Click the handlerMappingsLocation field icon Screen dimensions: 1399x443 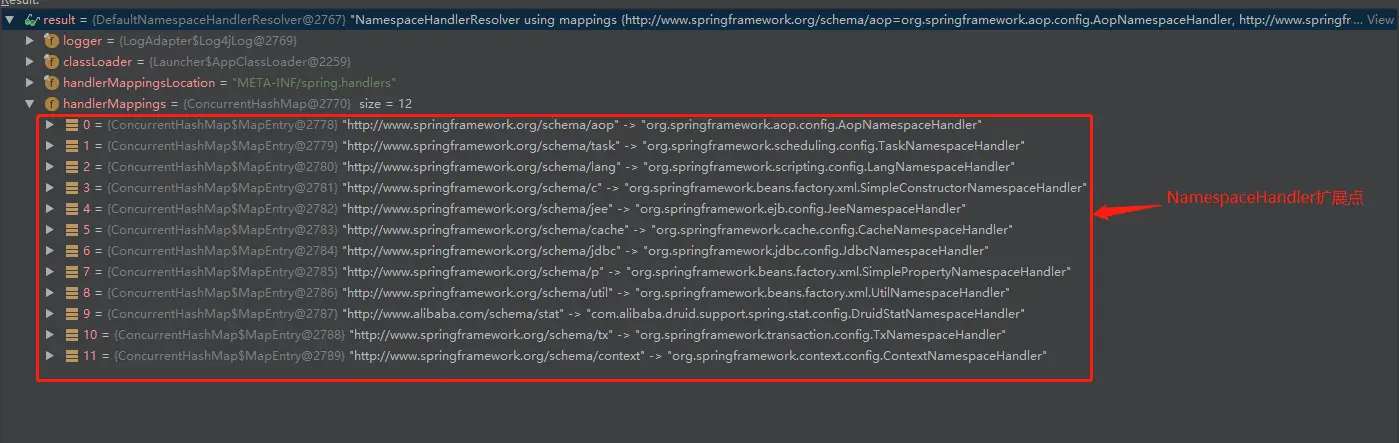51,83
